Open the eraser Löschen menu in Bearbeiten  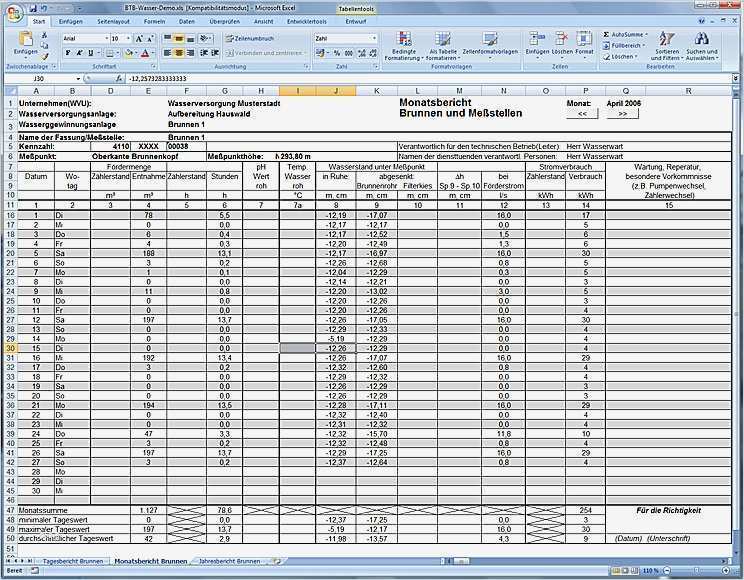coord(620,56)
